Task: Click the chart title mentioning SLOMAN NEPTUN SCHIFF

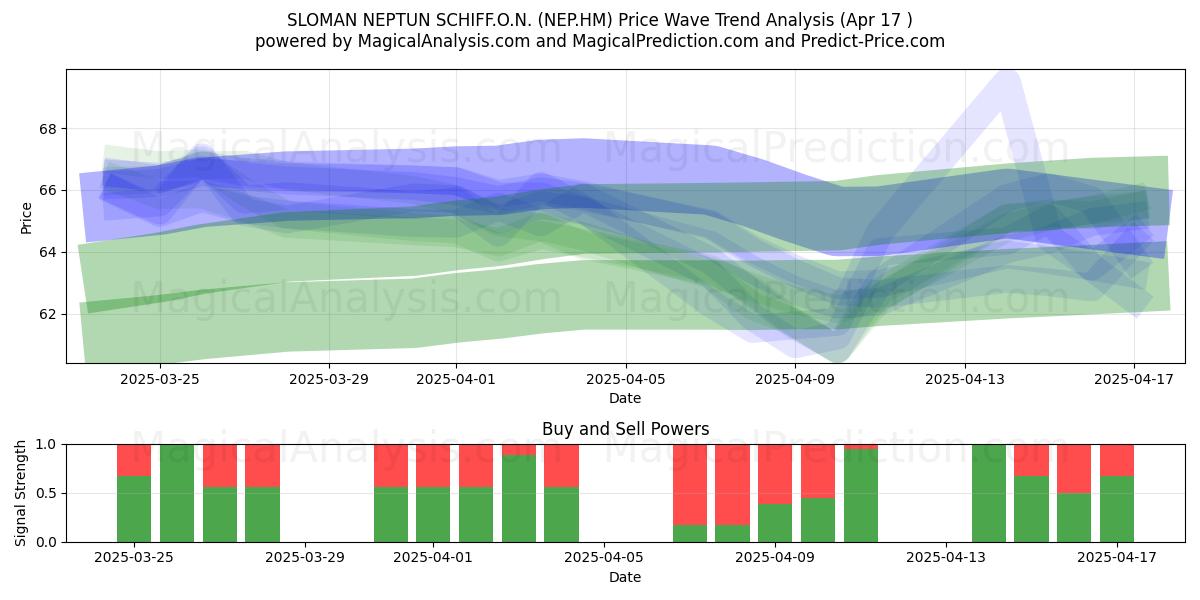Action: (600, 19)
